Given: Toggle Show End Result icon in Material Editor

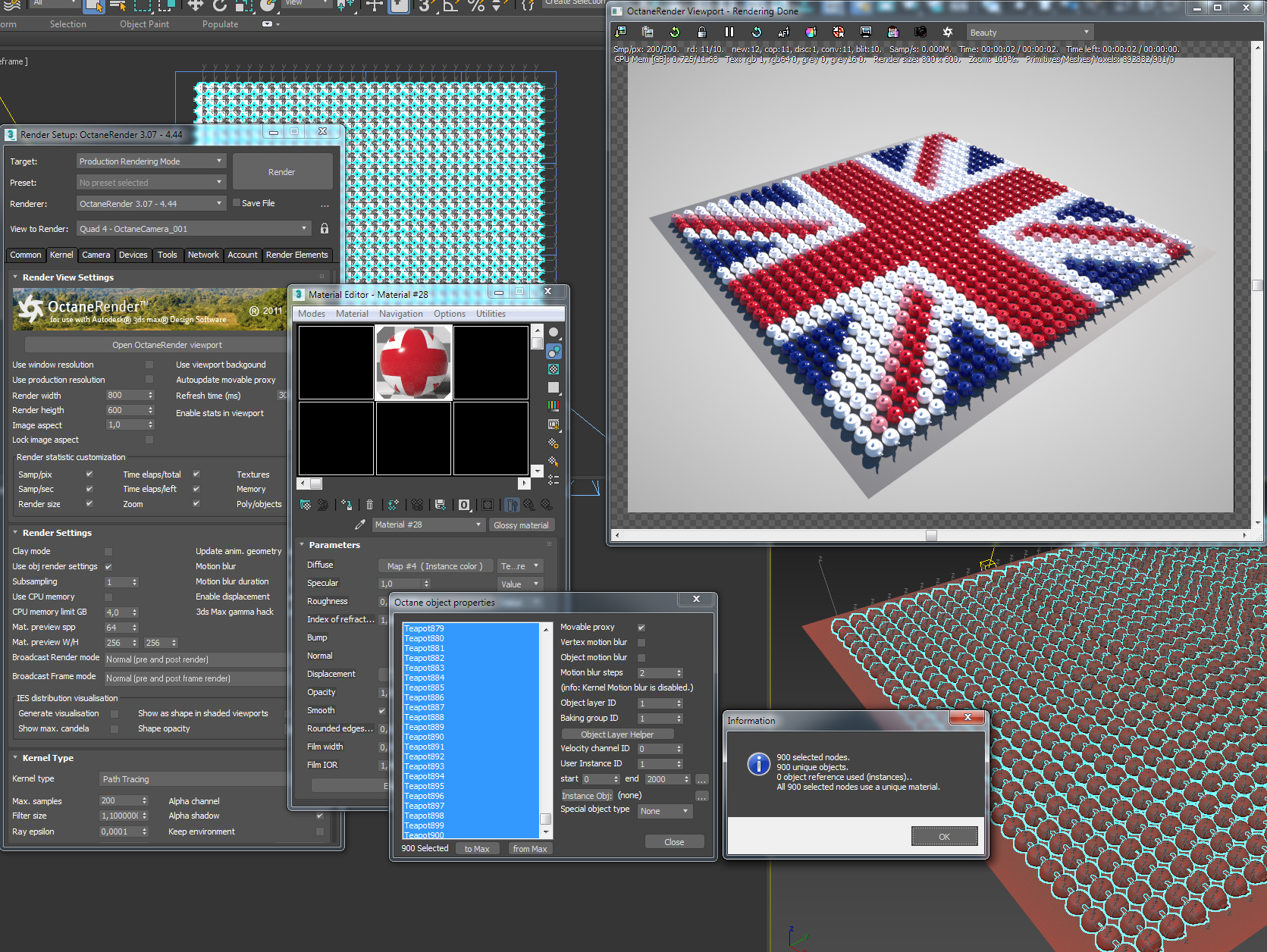Looking at the screenshot, I should (512, 505).
